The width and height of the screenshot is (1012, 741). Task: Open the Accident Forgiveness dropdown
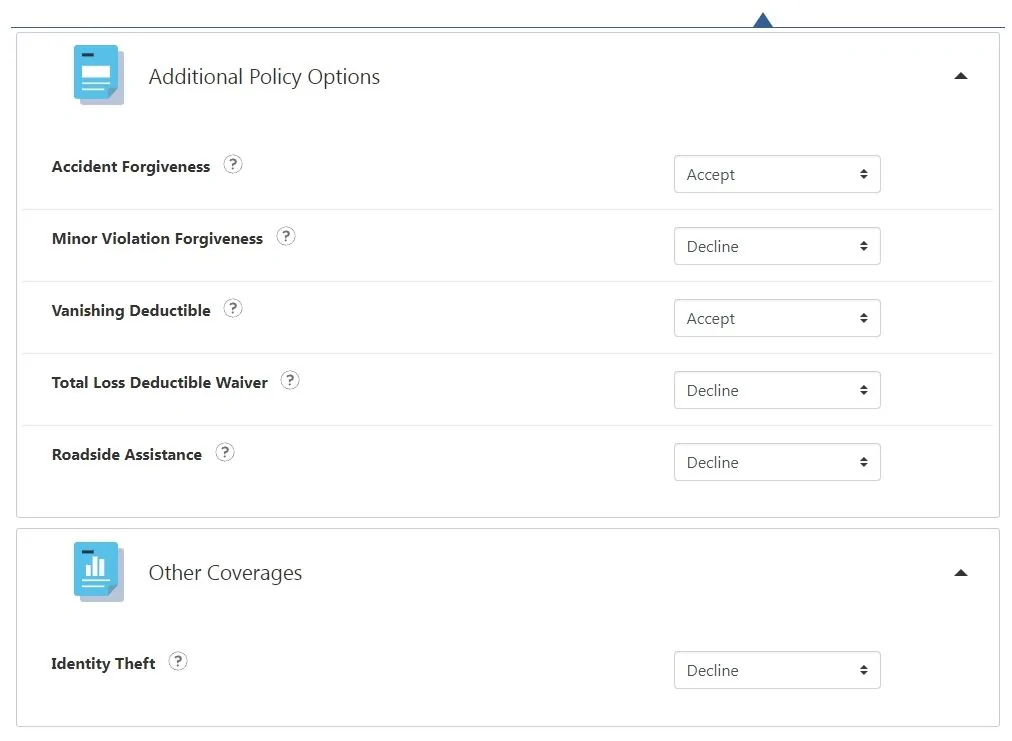[x=777, y=174]
